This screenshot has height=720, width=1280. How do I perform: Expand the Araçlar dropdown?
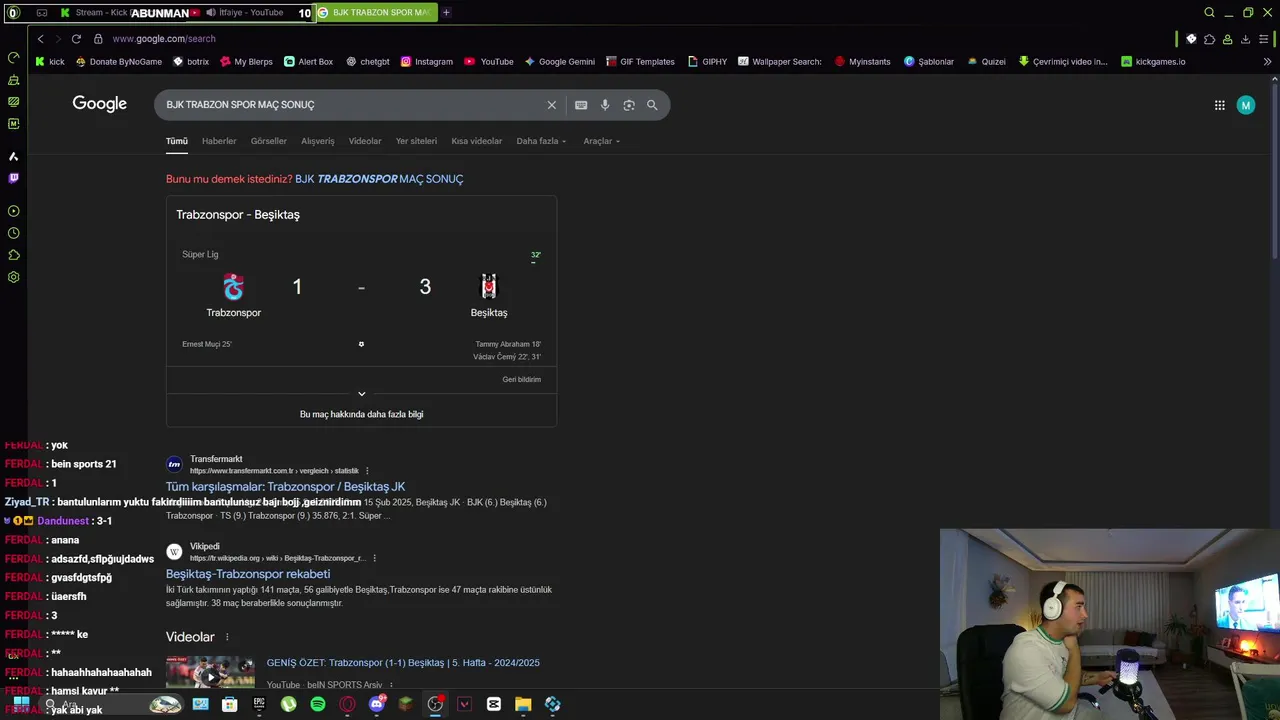pos(601,141)
